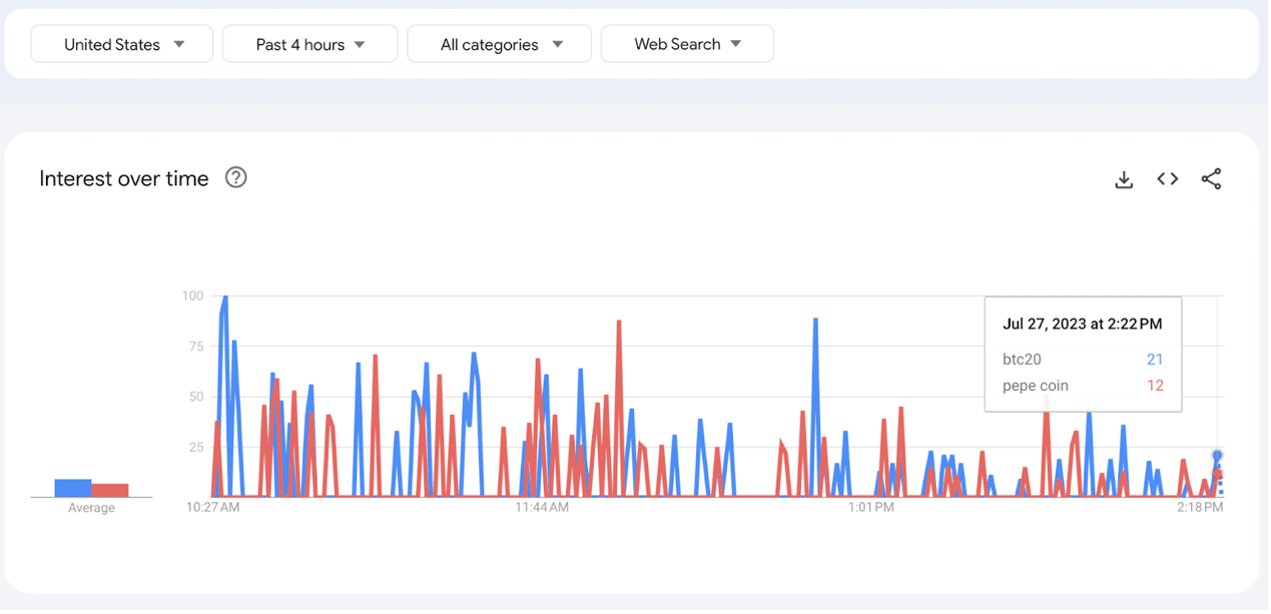The image size is (1271, 614).
Task: Open the All categories filter
Action: (x=500, y=44)
